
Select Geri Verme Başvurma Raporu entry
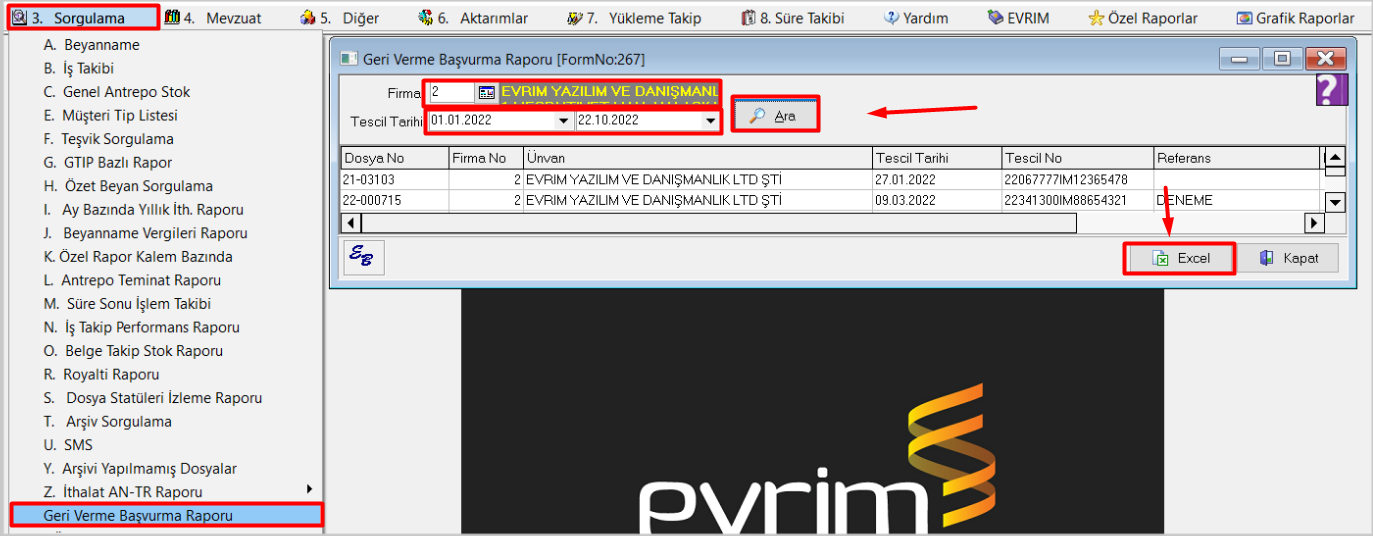click(166, 515)
